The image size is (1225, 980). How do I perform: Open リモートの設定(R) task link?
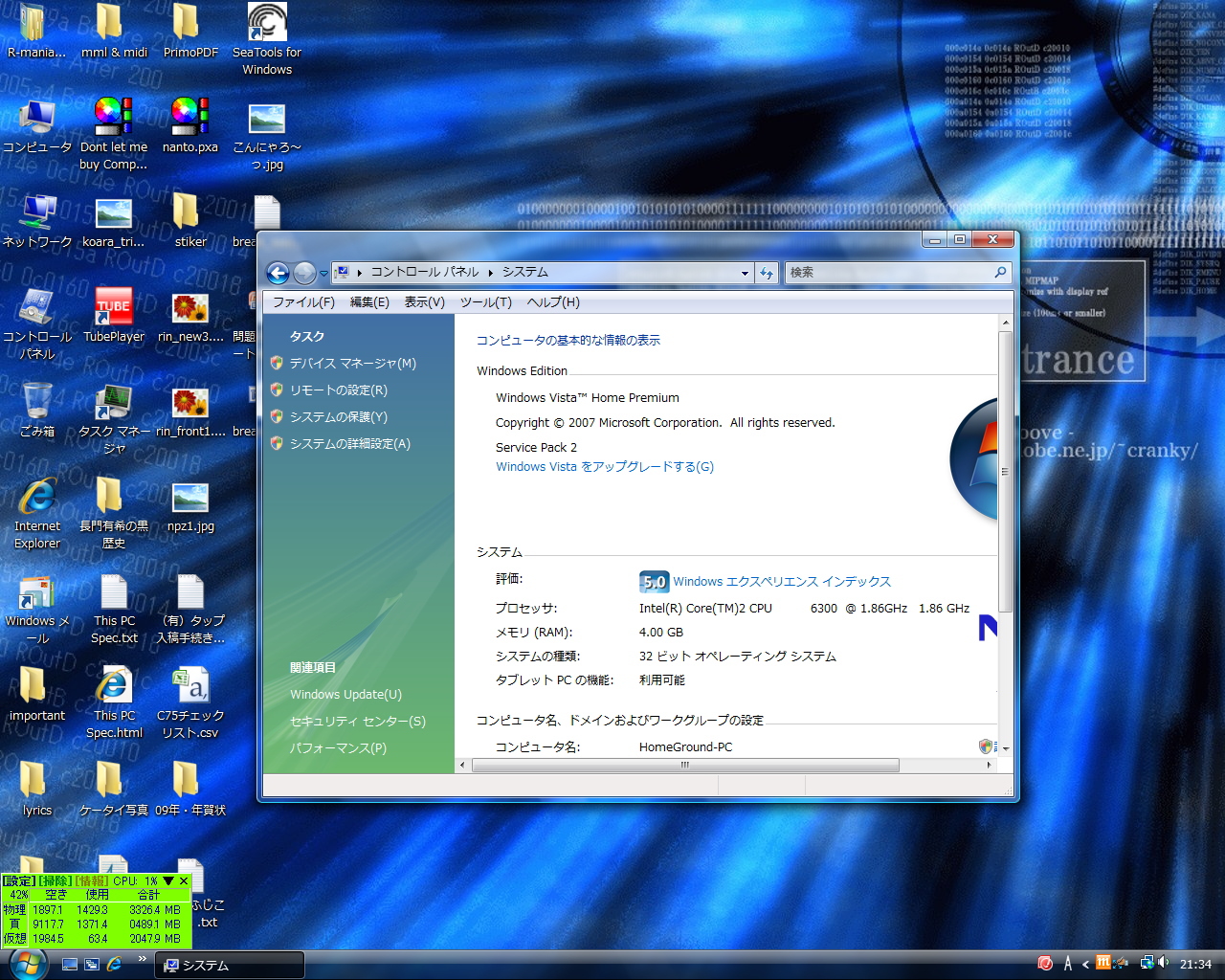[x=338, y=390]
